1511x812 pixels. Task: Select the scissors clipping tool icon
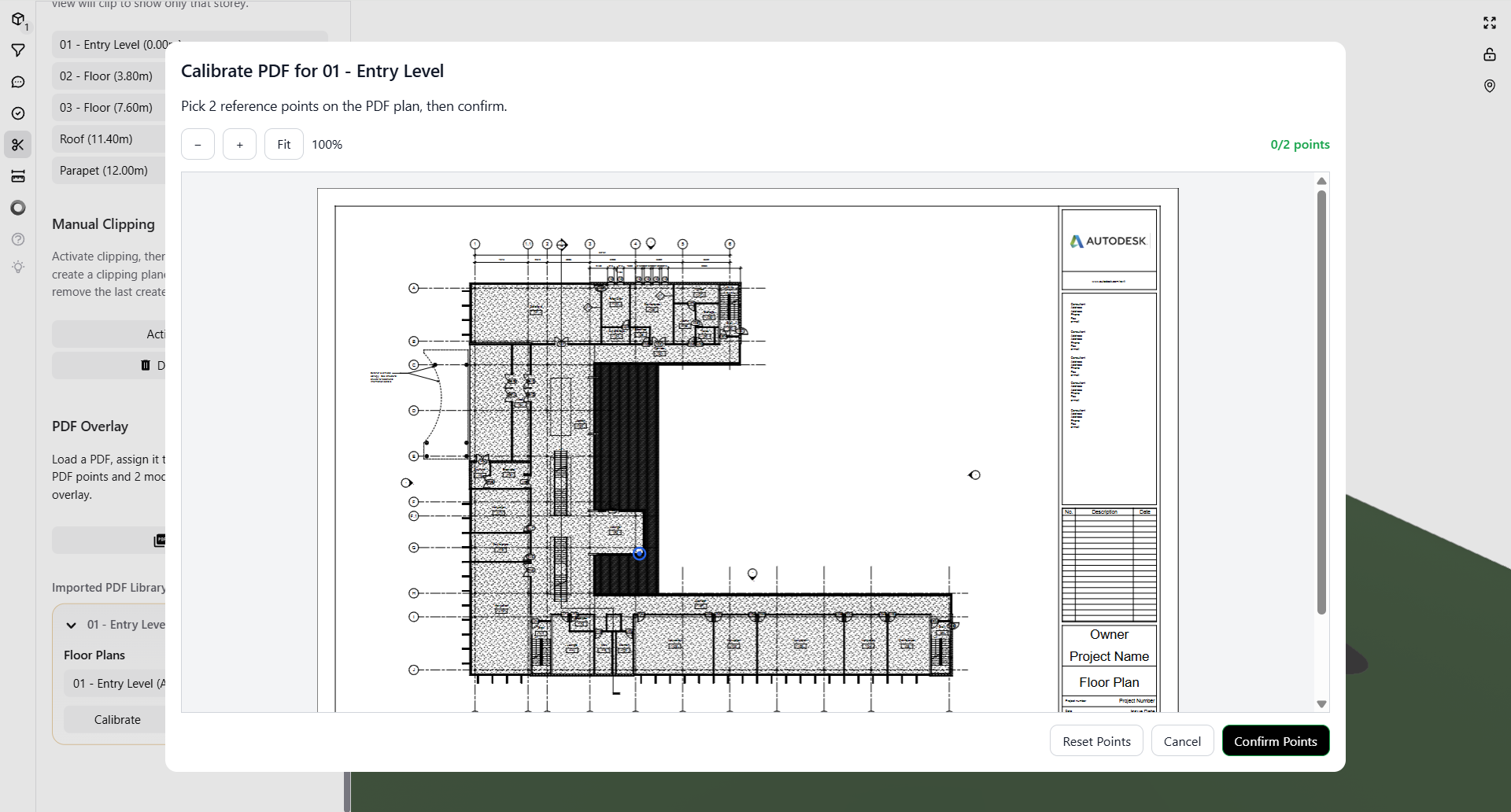coord(18,145)
